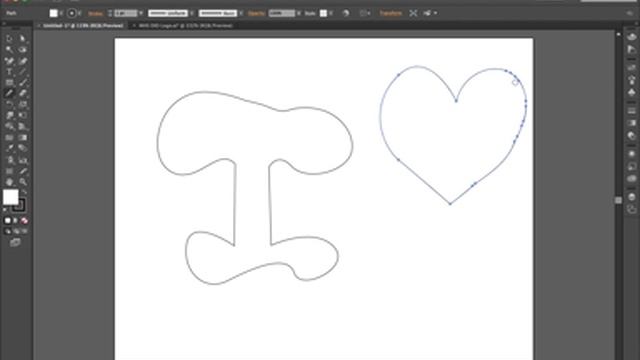Click the stroke weight field
Image resolution: width=640 pixels, height=360 pixels.
(125, 13)
